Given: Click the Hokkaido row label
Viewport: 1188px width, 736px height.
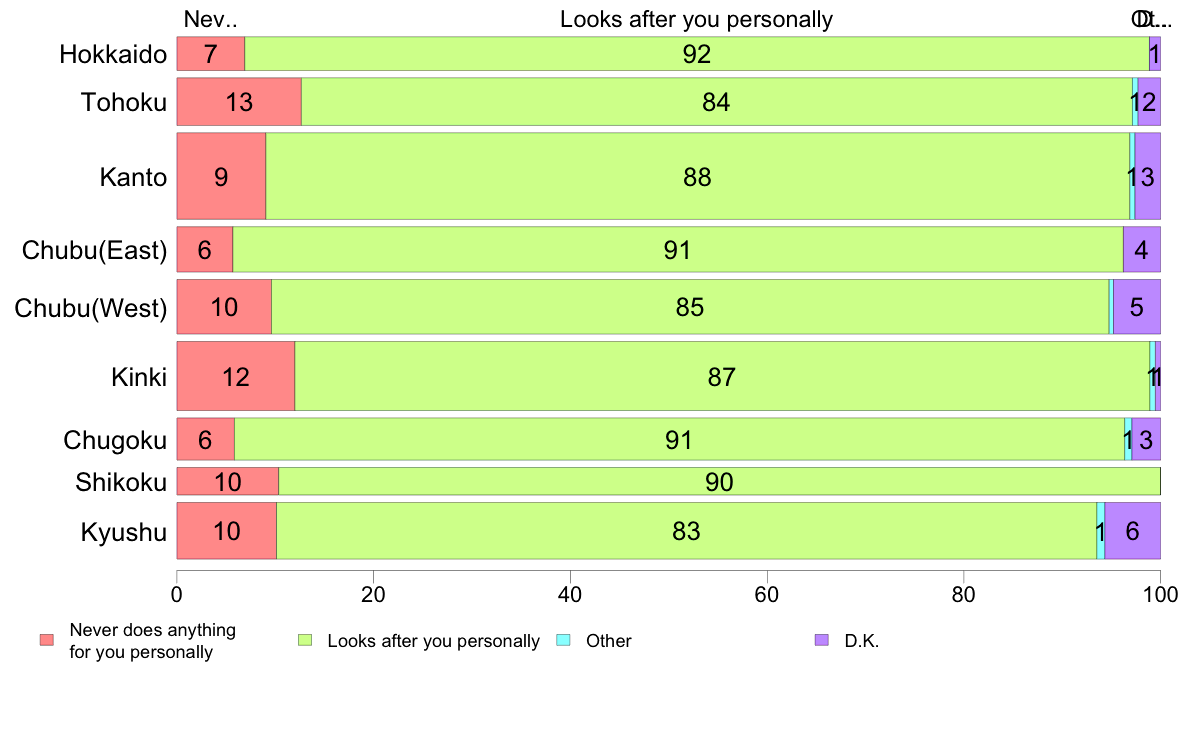Looking at the screenshot, I should click(113, 55).
